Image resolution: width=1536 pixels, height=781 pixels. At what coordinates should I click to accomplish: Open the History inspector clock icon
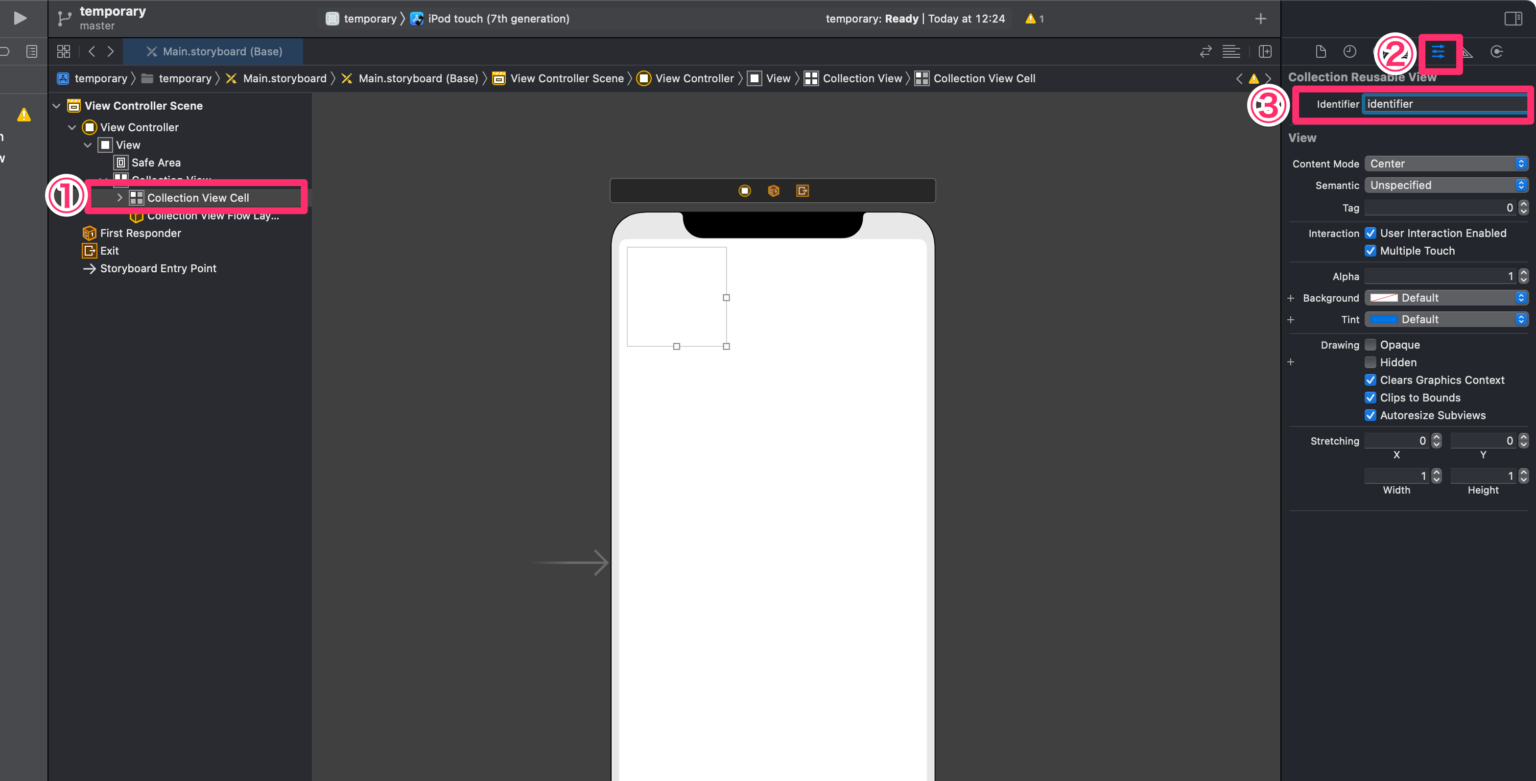pos(1349,51)
